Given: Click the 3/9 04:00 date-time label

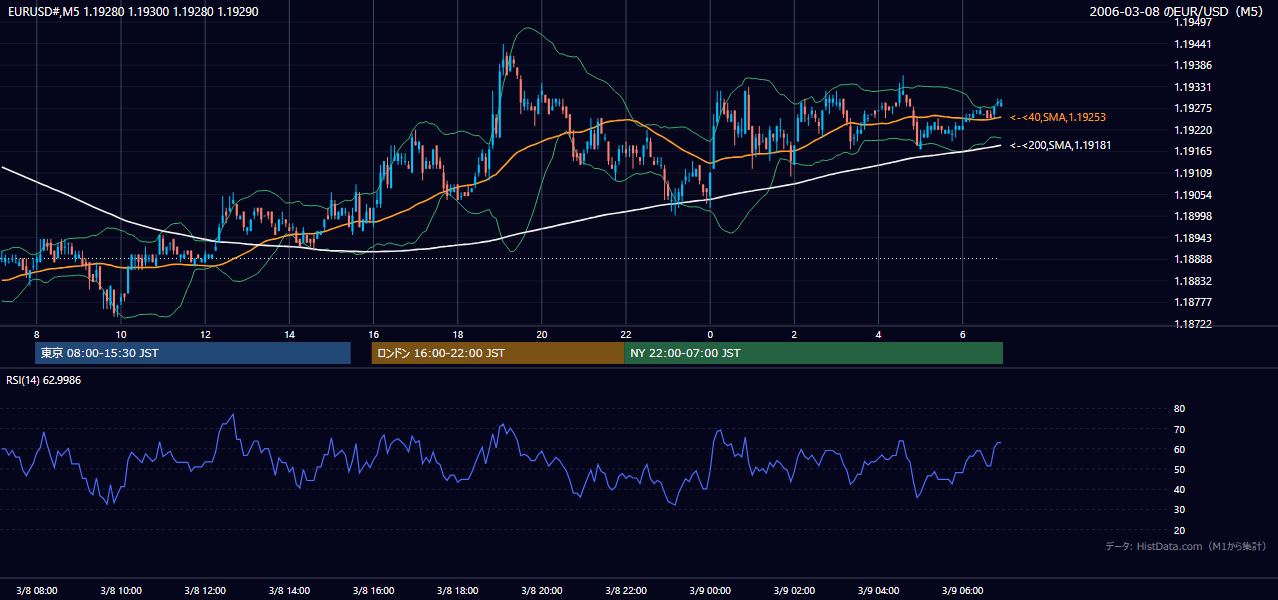Looking at the screenshot, I should point(878,590).
